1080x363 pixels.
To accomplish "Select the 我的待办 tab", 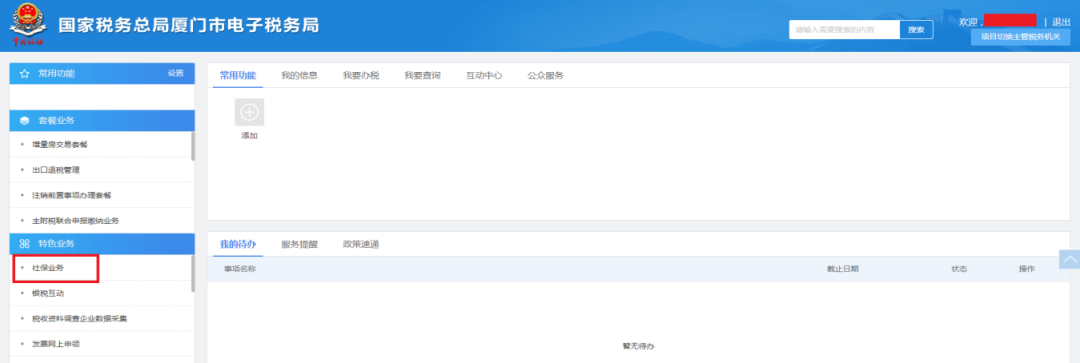I will point(238,245).
